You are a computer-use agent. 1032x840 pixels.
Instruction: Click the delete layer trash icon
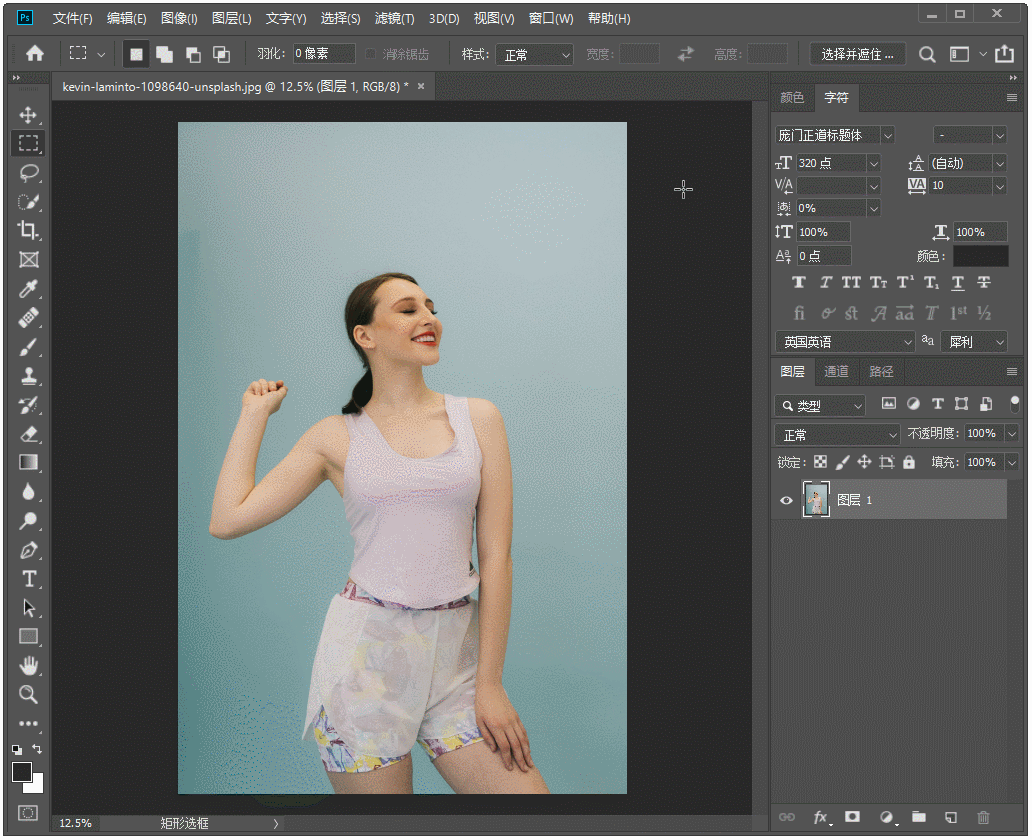(x=983, y=818)
